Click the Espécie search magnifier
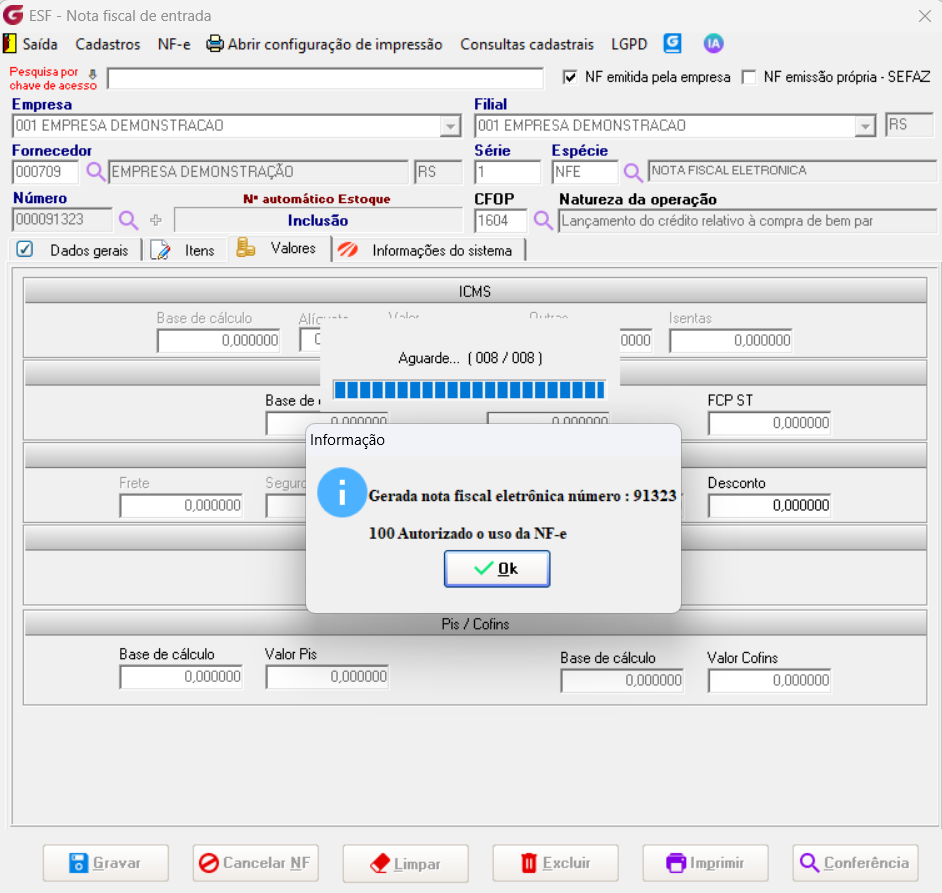This screenshot has width=942, height=893. coord(633,172)
